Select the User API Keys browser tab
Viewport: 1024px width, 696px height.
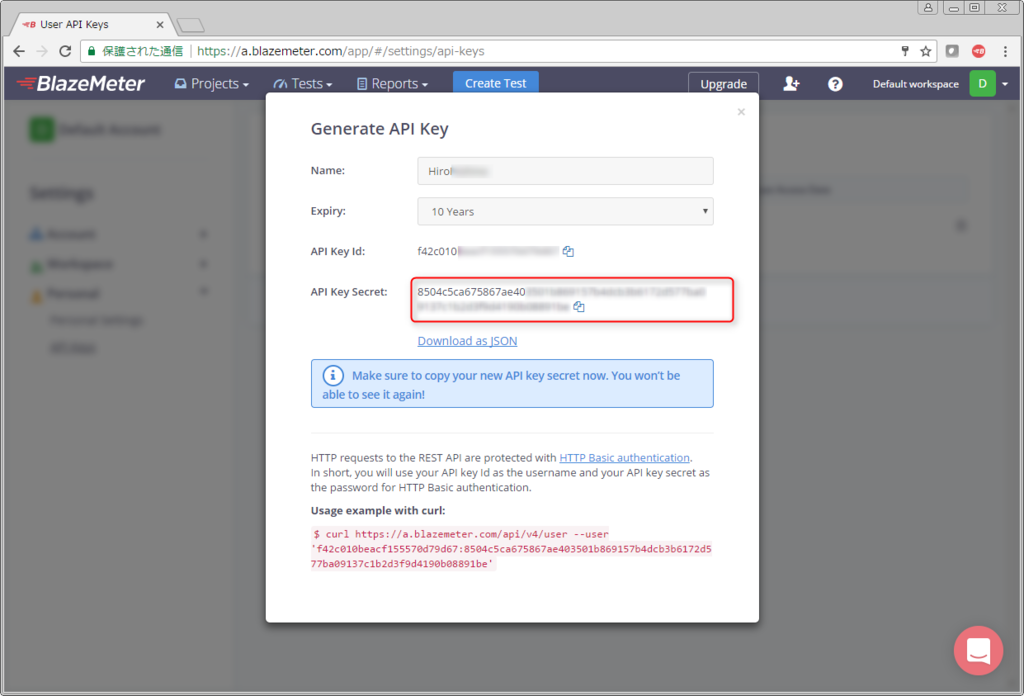[x=91, y=25]
